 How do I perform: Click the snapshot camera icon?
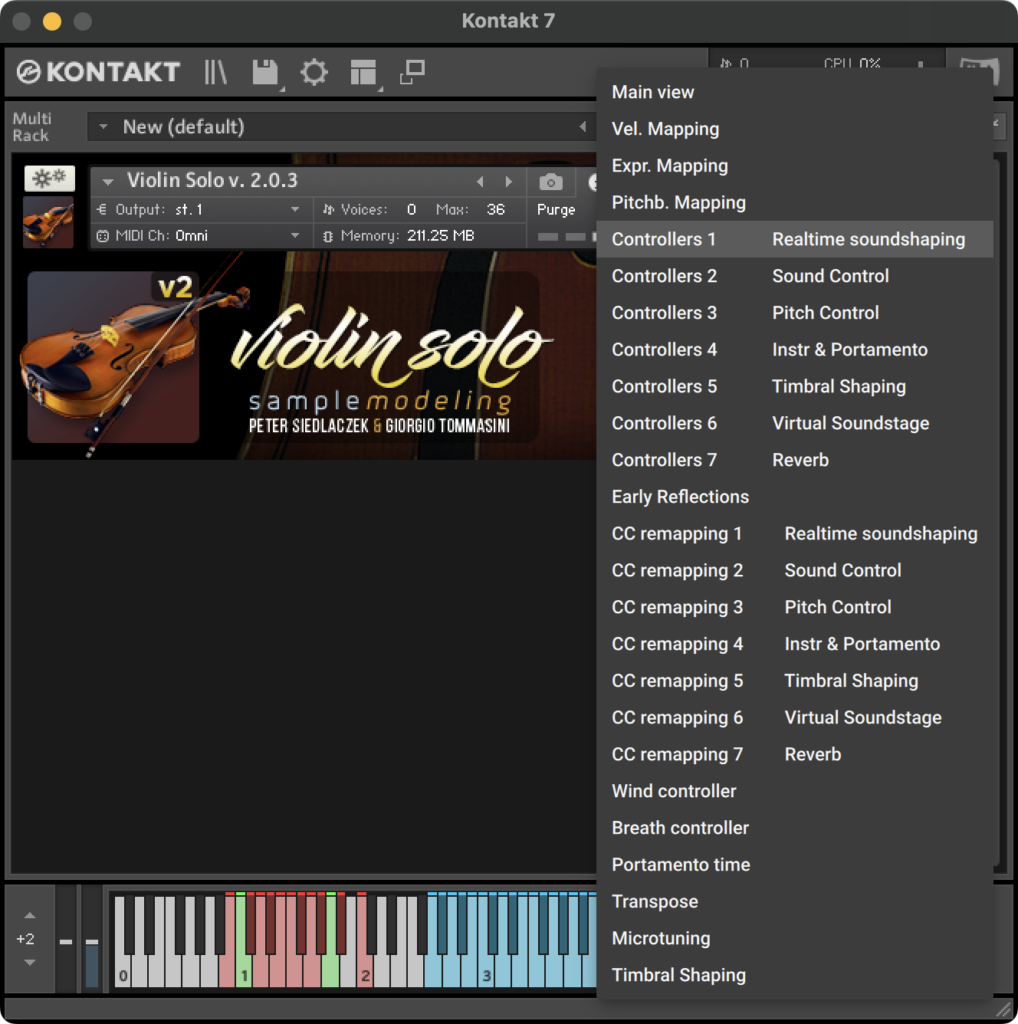tap(551, 182)
